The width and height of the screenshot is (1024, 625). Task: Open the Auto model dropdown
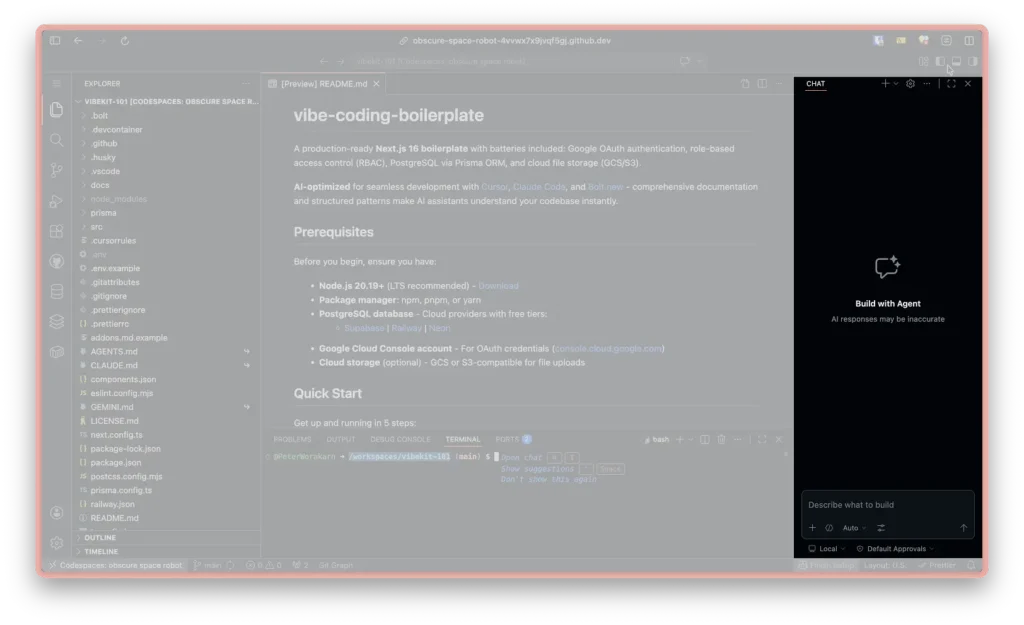[854, 528]
